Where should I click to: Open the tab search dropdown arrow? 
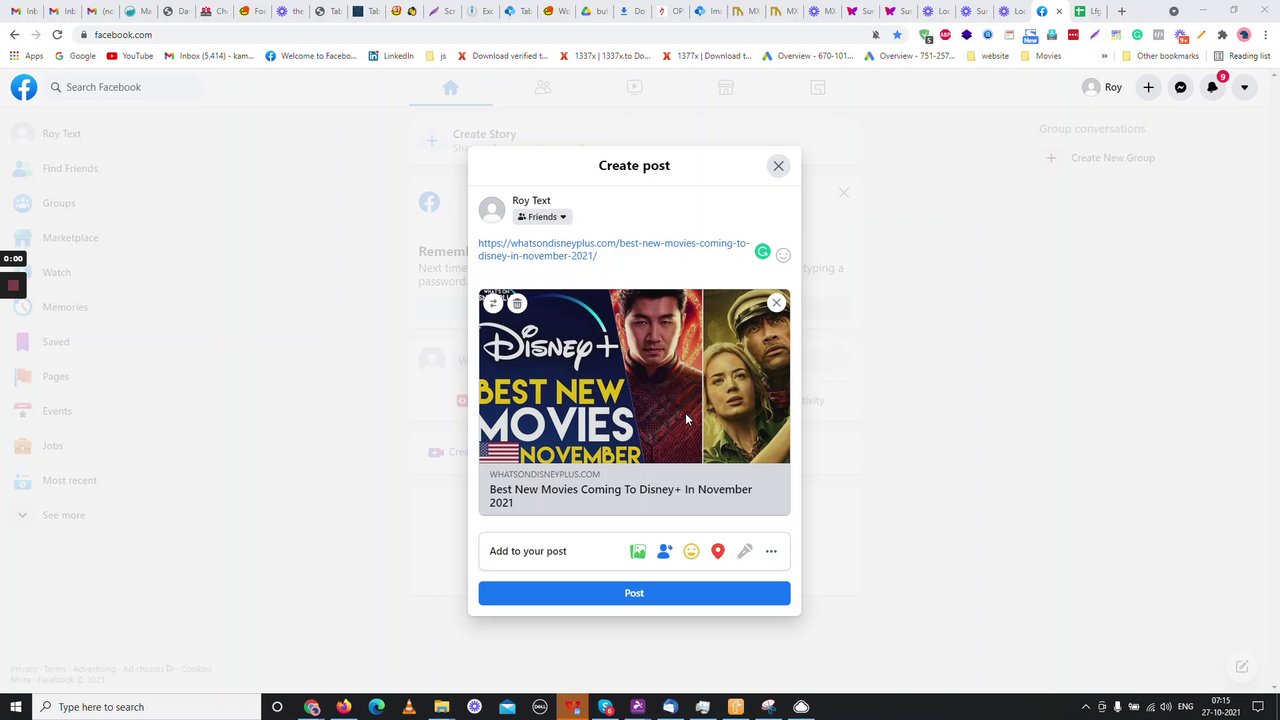1174,11
